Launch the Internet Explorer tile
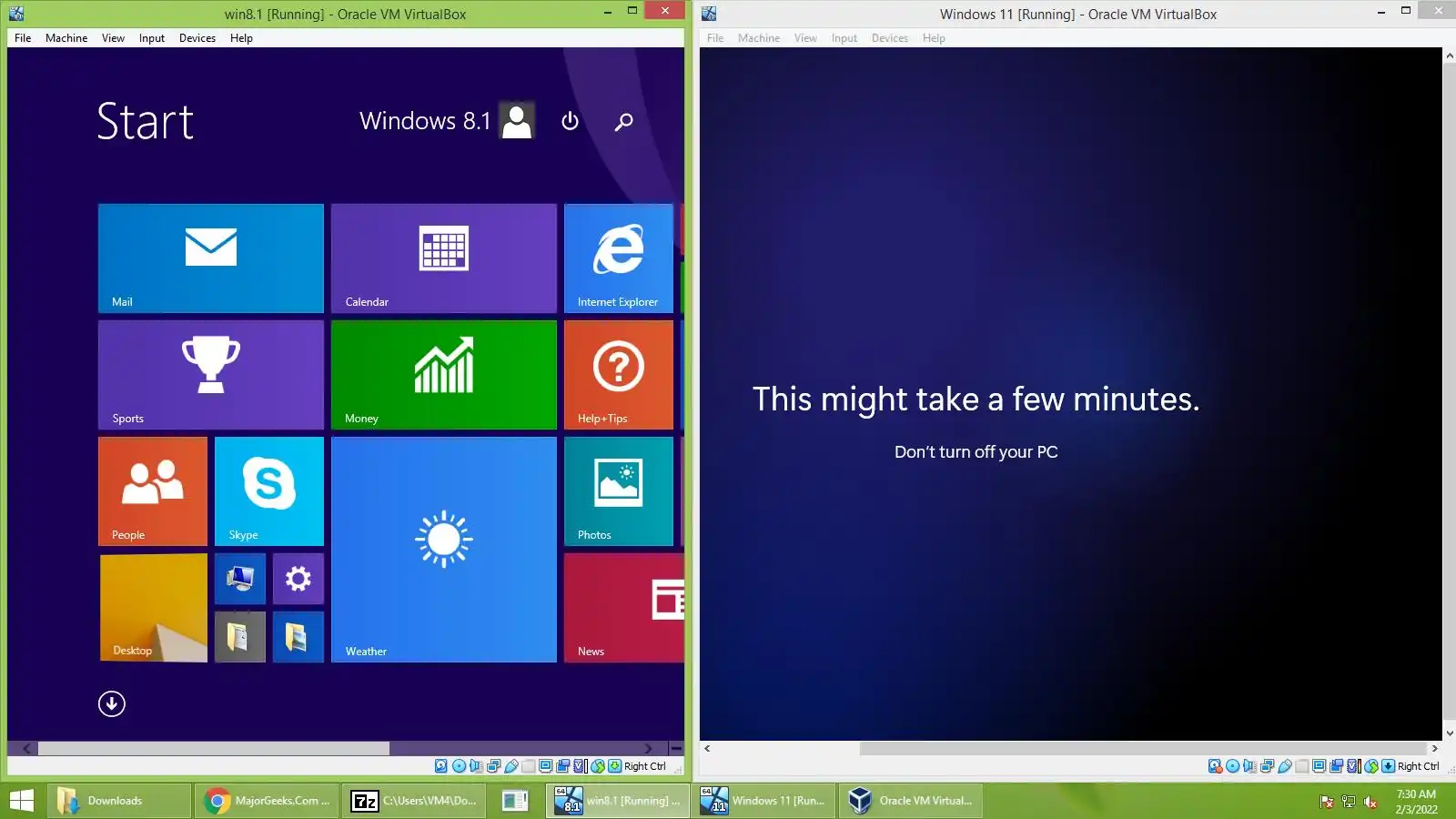 pyautogui.click(x=619, y=258)
